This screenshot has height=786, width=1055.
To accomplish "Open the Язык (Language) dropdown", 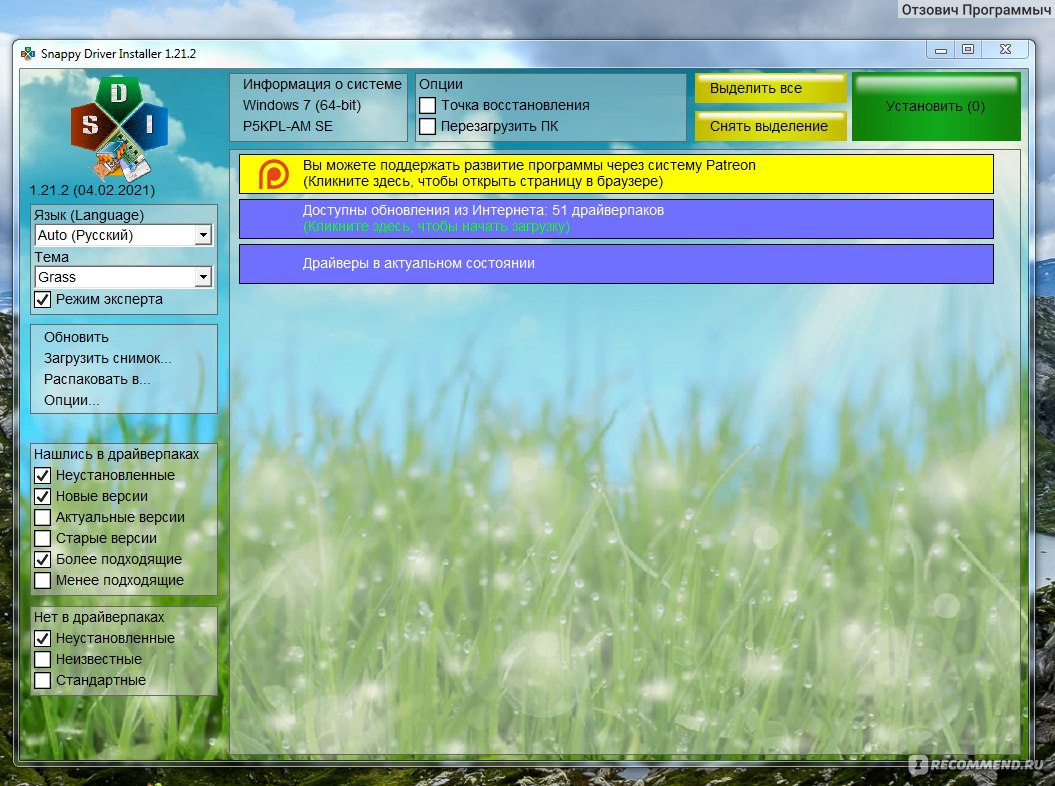I will point(123,235).
